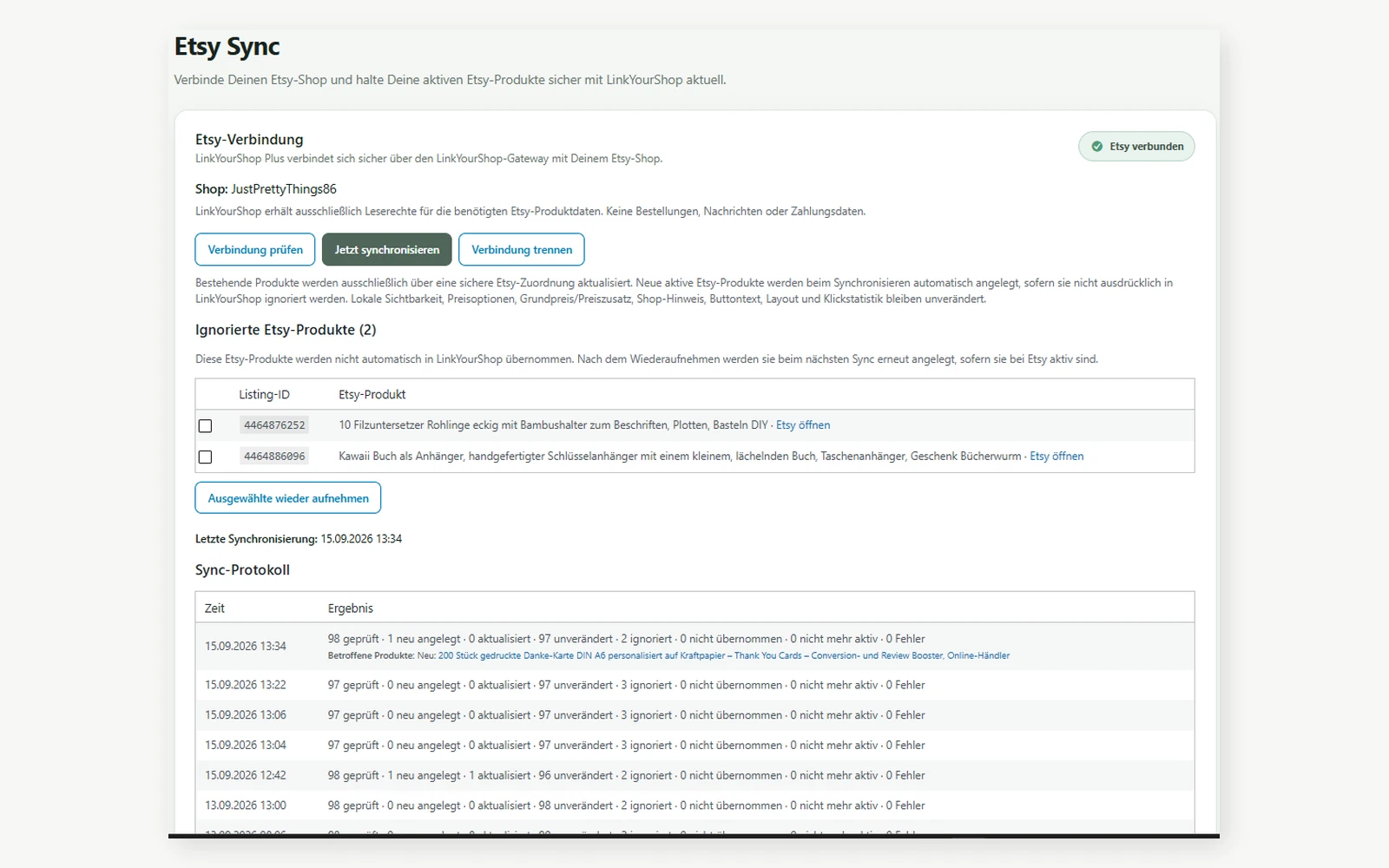The width and height of the screenshot is (1389, 868).
Task: Click listing ID 4464876252
Action: 274,425
